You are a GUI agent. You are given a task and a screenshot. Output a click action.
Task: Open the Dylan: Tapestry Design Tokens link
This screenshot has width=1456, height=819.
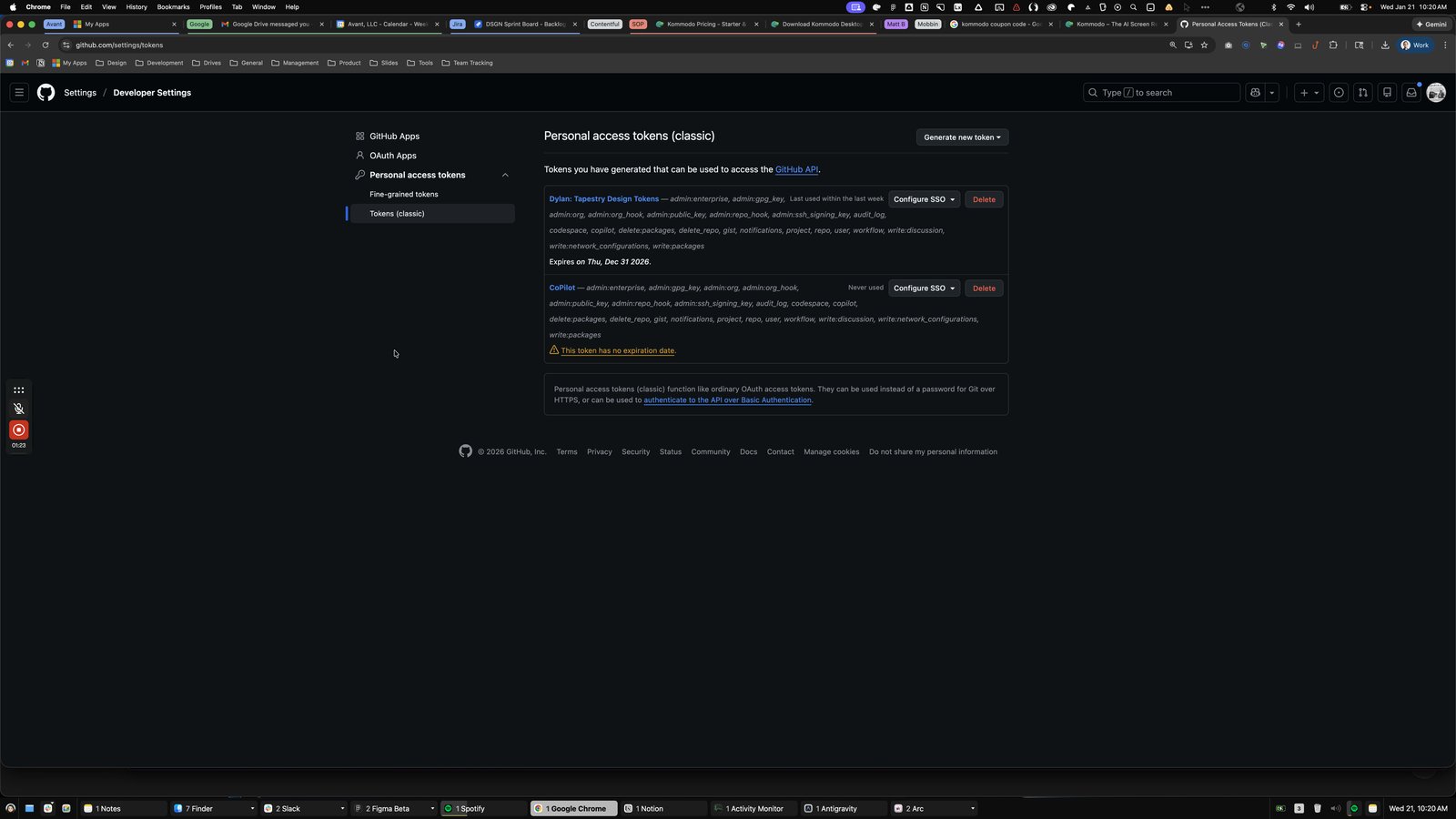point(603,198)
